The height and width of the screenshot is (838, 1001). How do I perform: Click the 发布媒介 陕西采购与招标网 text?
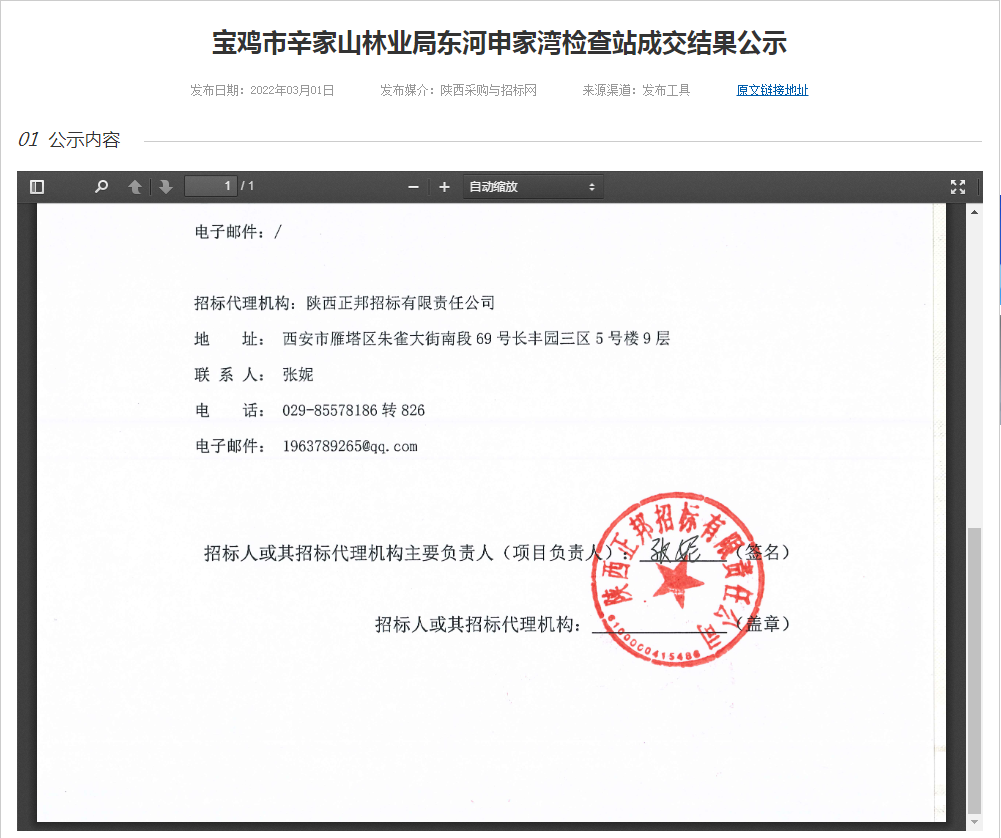(x=458, y=90)
